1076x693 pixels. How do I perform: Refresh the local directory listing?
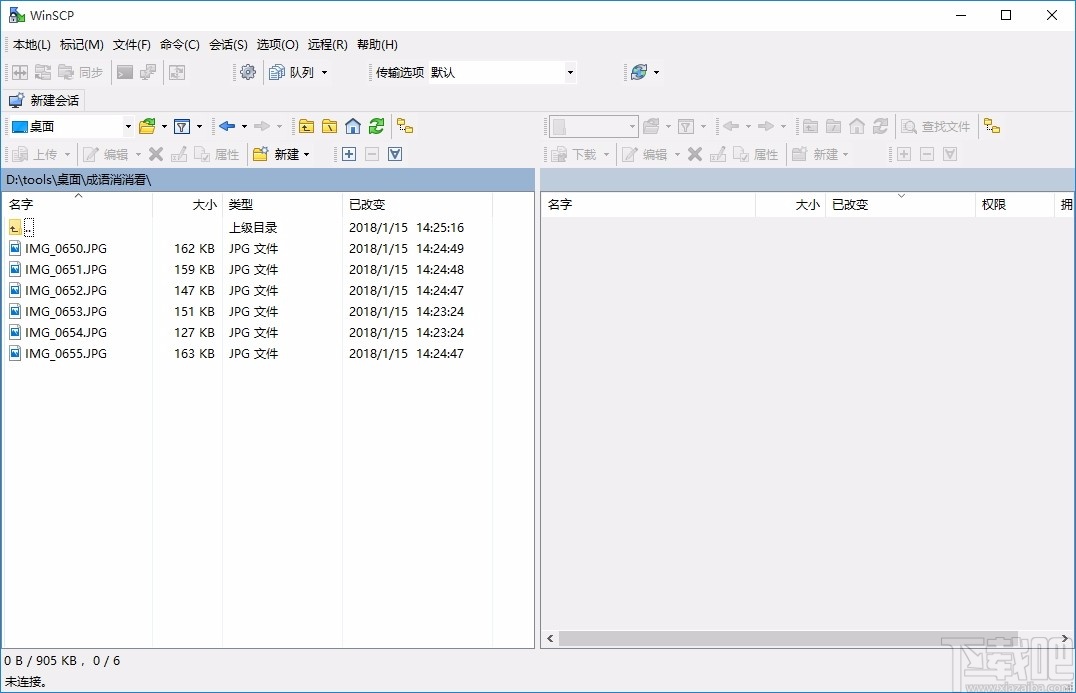[377, 126]
